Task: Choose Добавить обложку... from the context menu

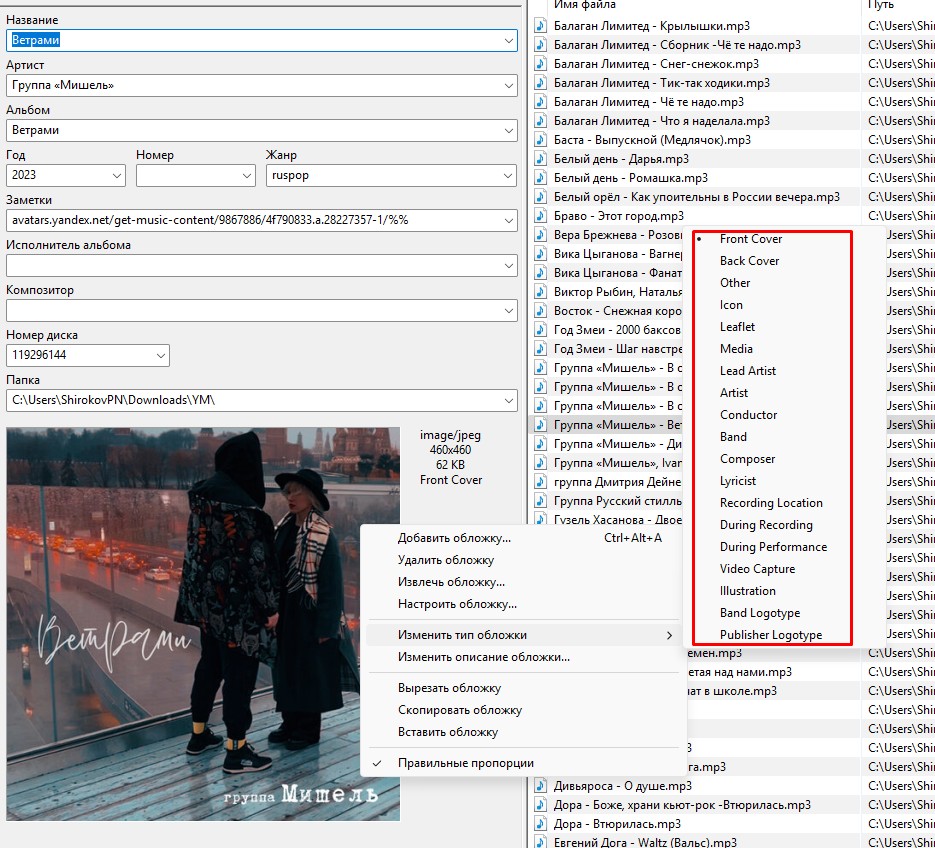Action: (x=454, y=538)
